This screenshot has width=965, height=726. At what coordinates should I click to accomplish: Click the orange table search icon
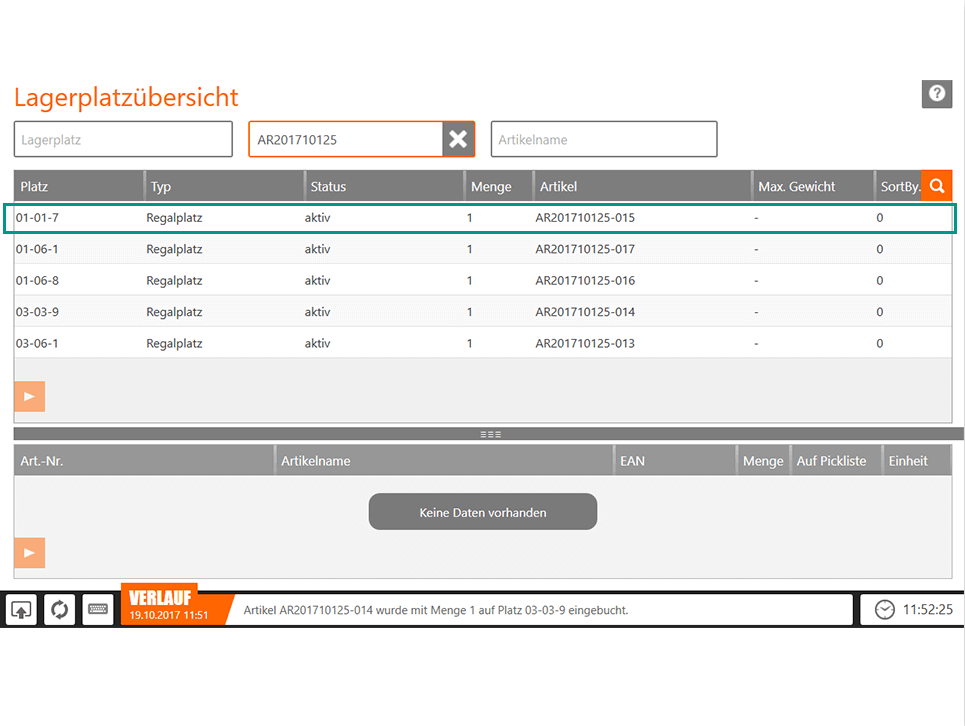tap(936, 186)
